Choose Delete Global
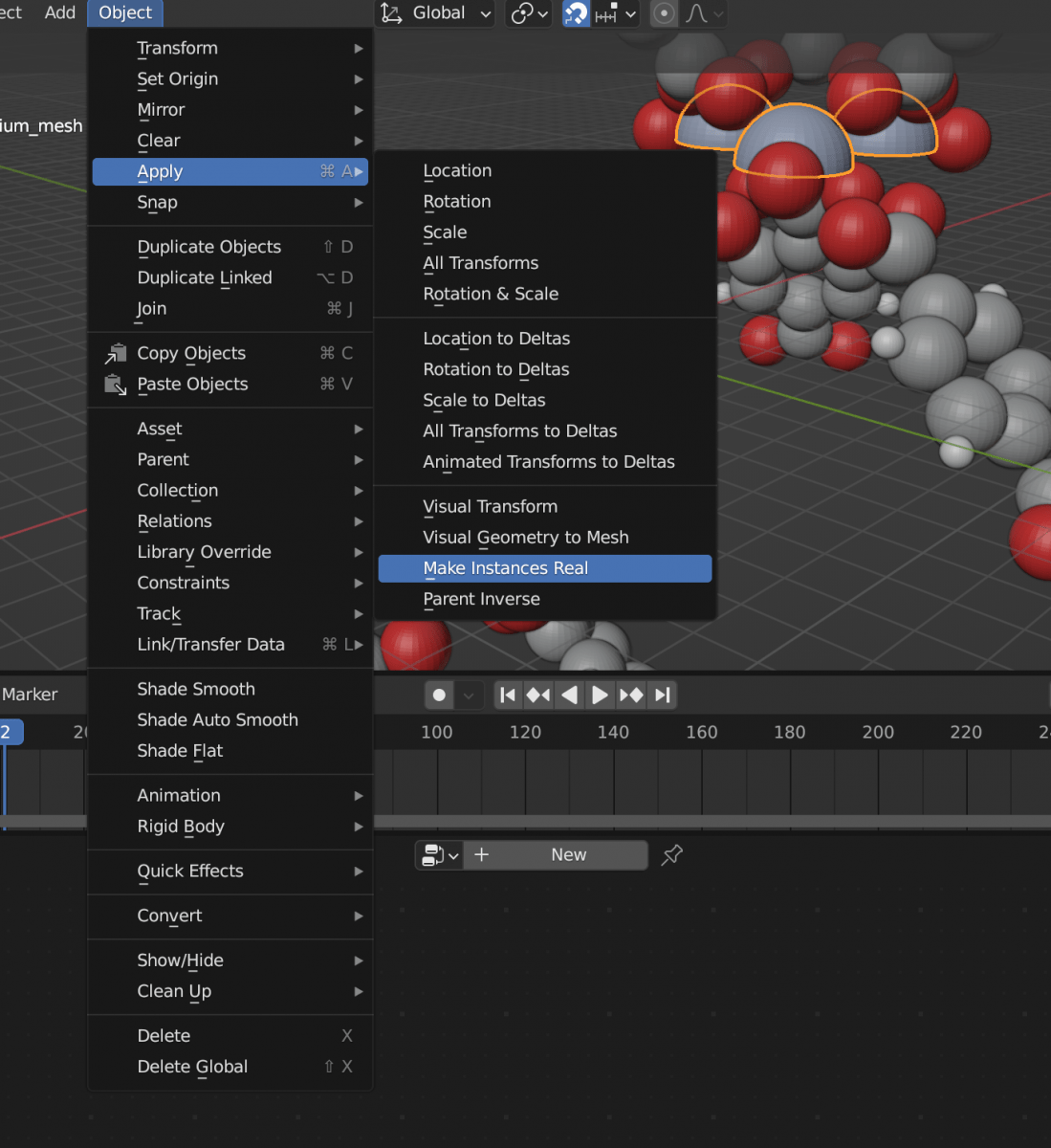This screenshot has width=1051, height=1148. [x=230, y=1067]
